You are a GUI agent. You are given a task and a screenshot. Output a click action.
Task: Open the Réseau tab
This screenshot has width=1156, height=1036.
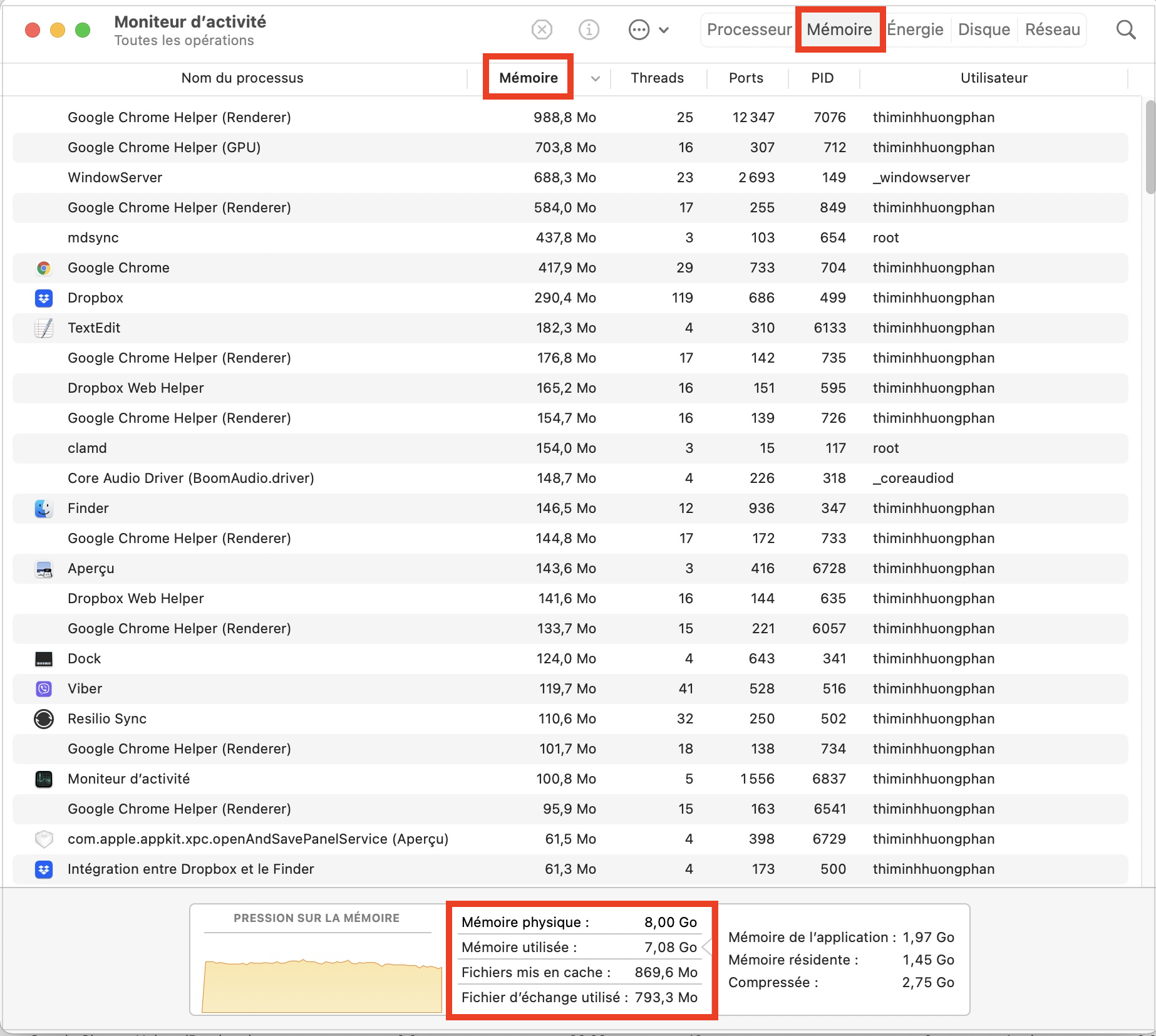tap(1052, 29)
